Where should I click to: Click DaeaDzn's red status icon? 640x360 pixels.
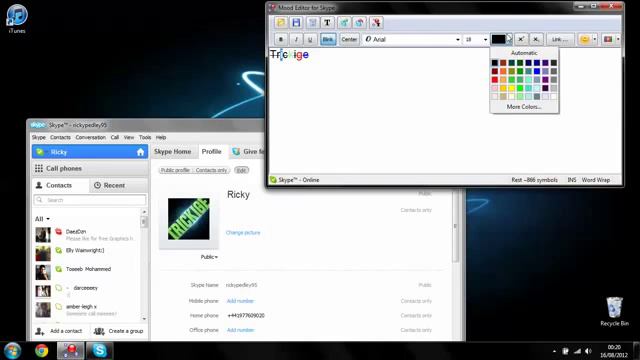pyautogui.click(x=58, y=231)
